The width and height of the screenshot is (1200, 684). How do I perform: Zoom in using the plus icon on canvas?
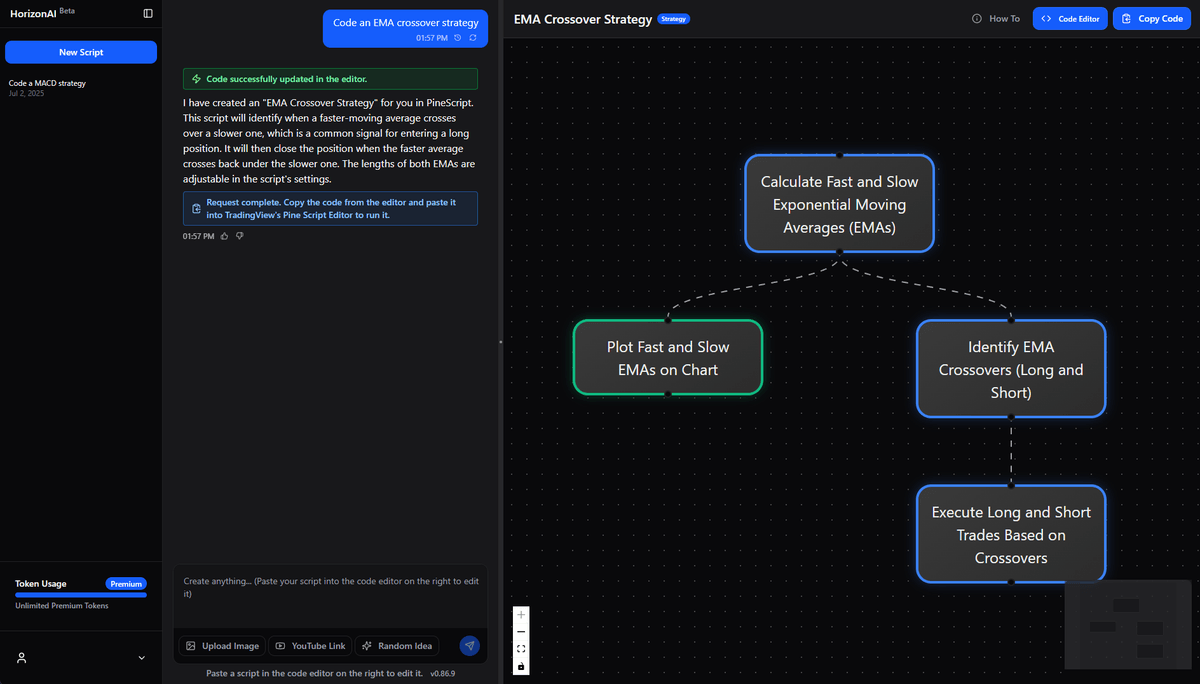click(521, 614)
